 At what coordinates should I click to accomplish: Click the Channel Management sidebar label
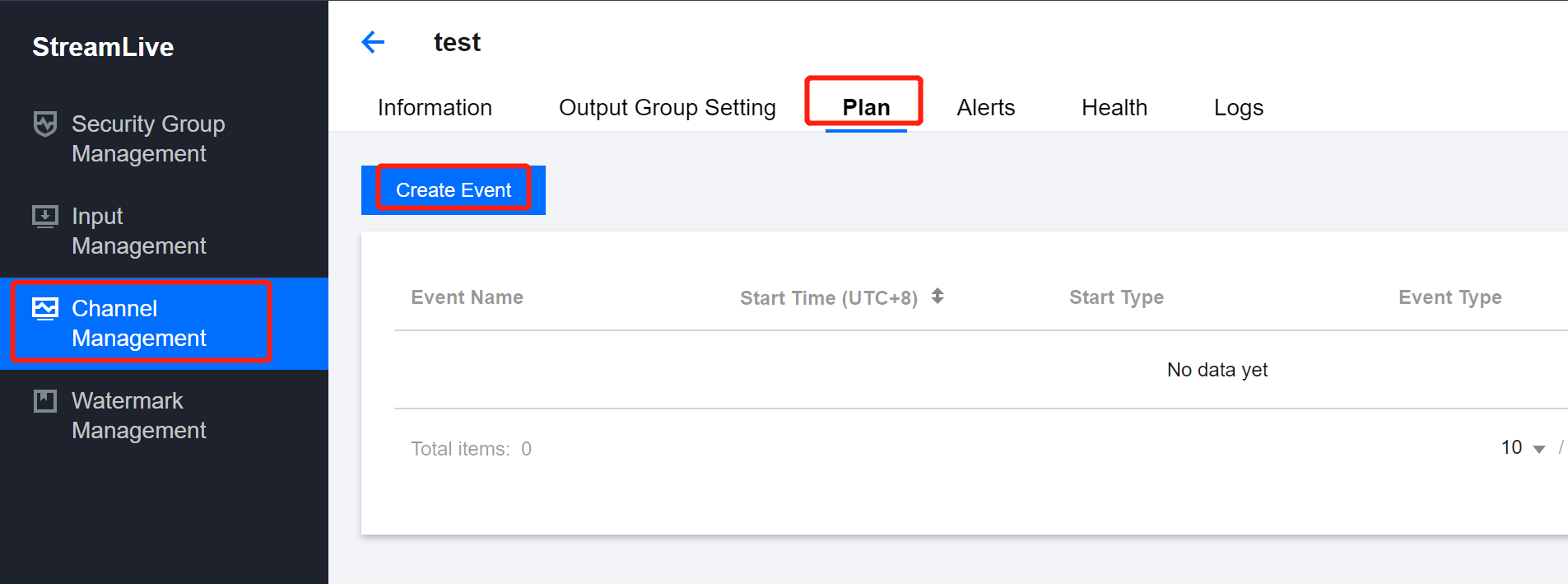pyautogui.click(x=138, y=323)
